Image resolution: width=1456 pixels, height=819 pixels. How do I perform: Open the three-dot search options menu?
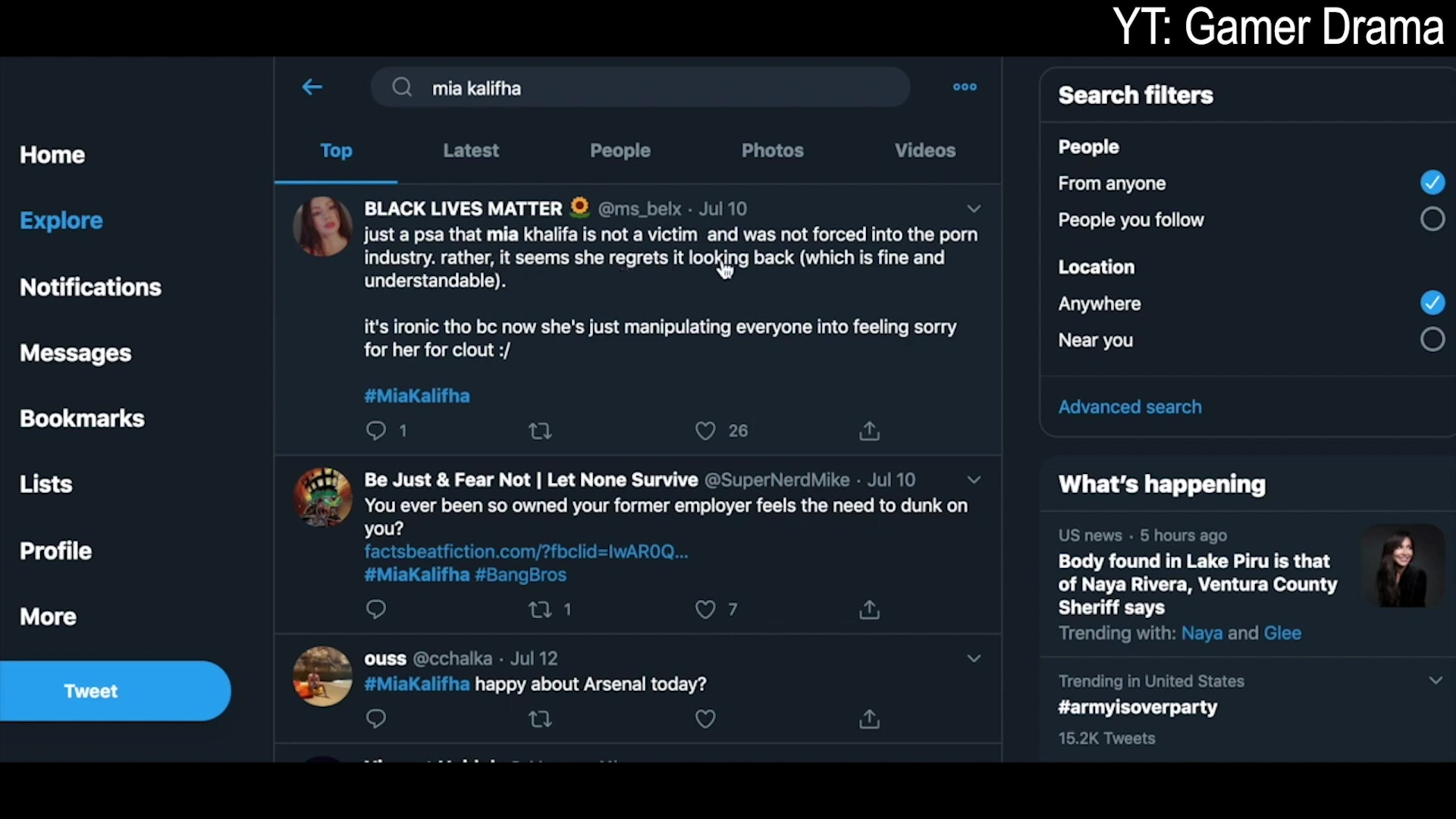point(965,87)
